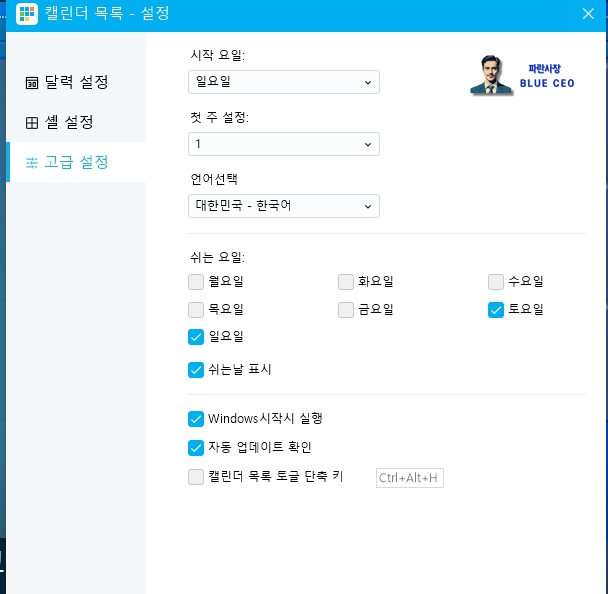Click the 쉬는 요일: label
Viewport: 608px width, 594px height.
pos(218,257)
